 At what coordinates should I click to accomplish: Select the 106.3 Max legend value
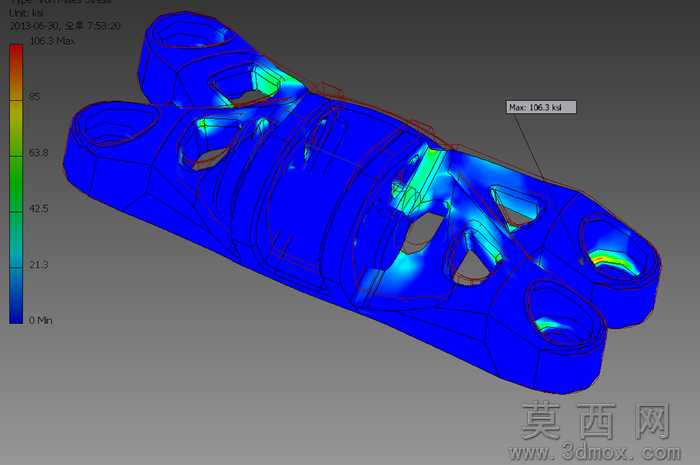(52, 41)
